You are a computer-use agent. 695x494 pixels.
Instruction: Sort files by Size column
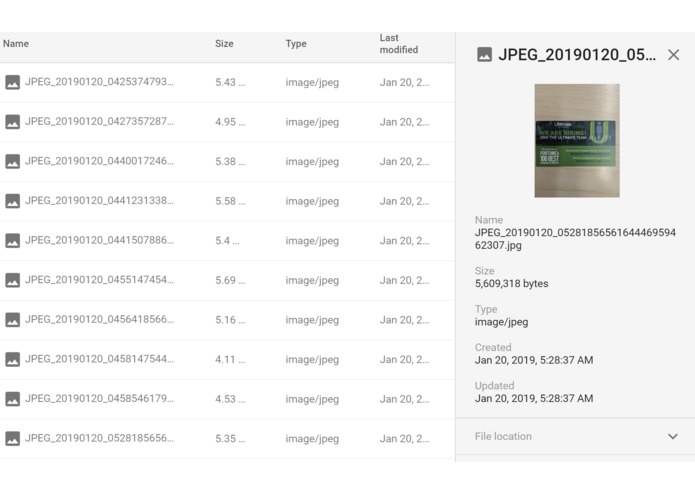tap(224, 43)
